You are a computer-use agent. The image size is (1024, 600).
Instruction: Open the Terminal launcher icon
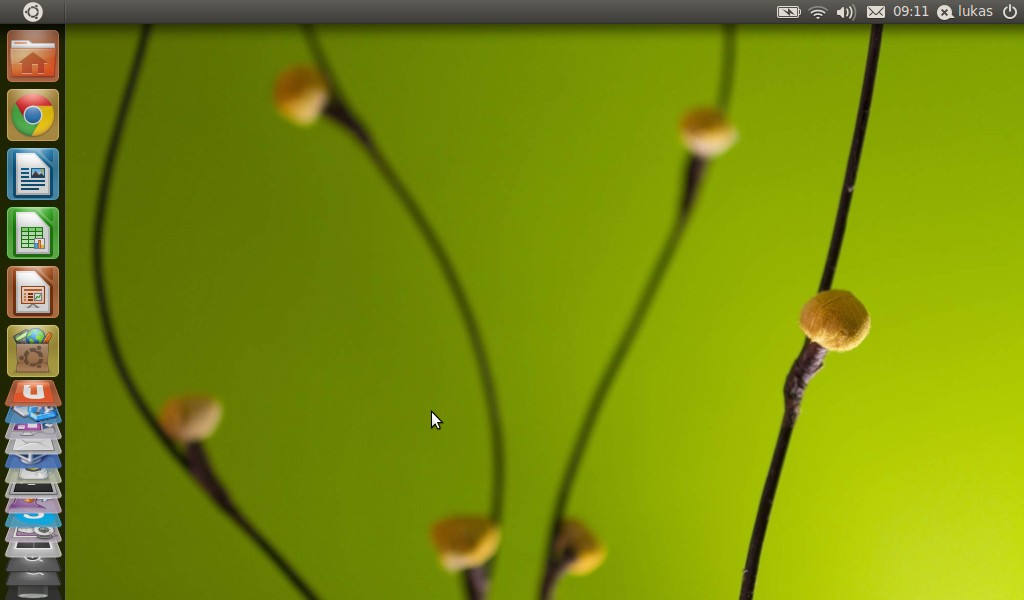coord(33,490)
